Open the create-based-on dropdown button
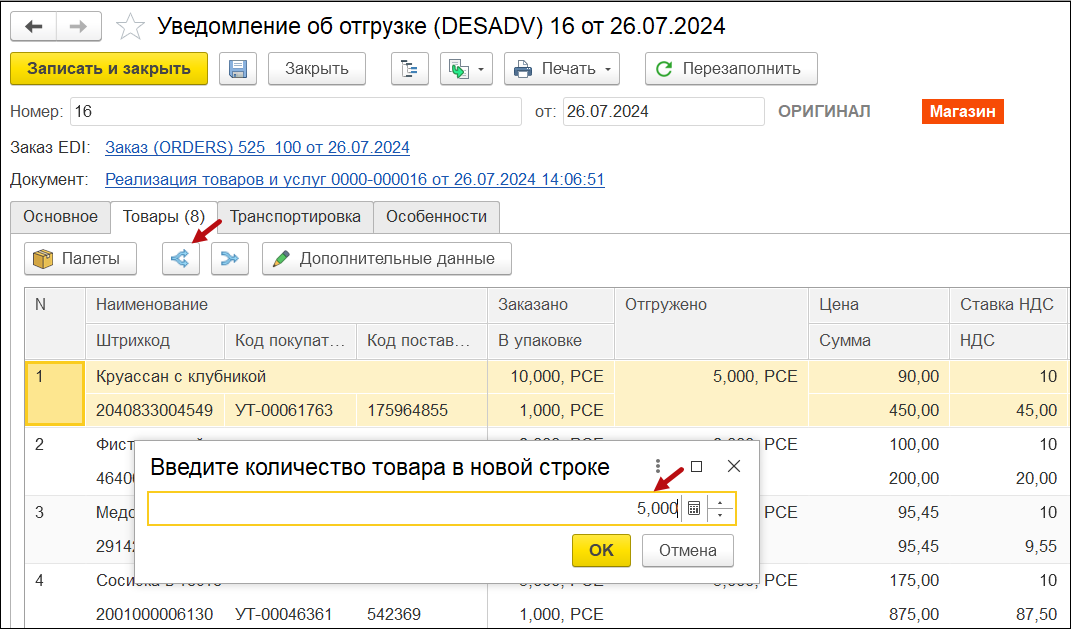This screenshot has width=1071, height=629. click(x=467, y=68)
